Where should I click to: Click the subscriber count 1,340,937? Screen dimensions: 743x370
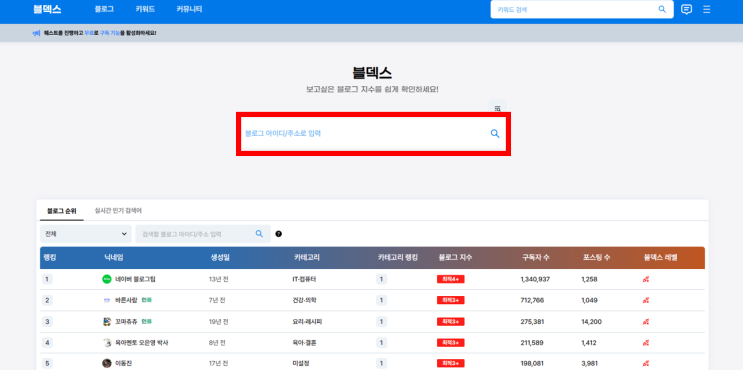click(x=535, y=280)
